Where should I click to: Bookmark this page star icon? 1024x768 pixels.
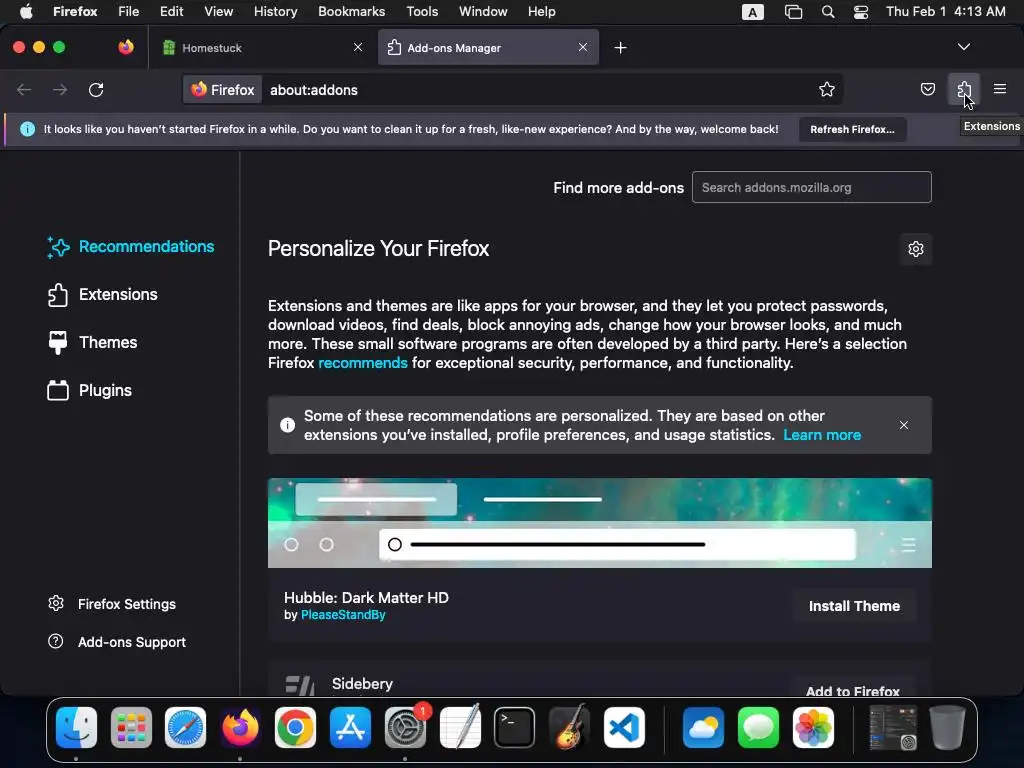click(x=827, y=89)
